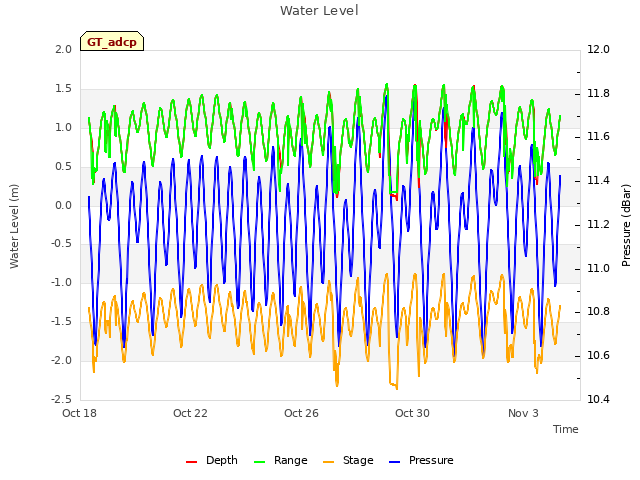
Task: Click the Pressure (dBar) axis label
Action: coord(626,225)
